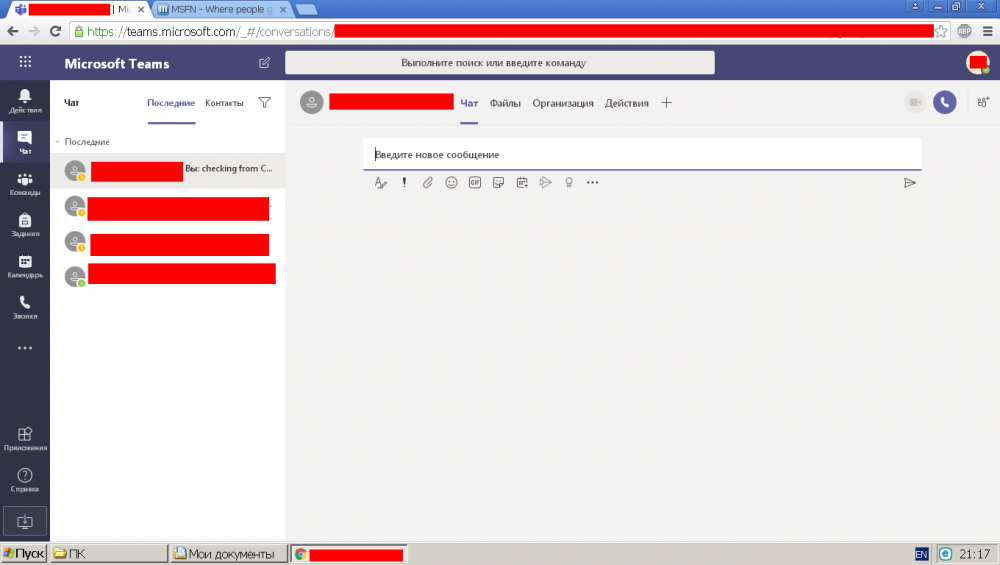Image resolution: width=1000 pixels, height=565 pixels.
Task: Switch to the Последние tab
Action: [x=171, y=103]
